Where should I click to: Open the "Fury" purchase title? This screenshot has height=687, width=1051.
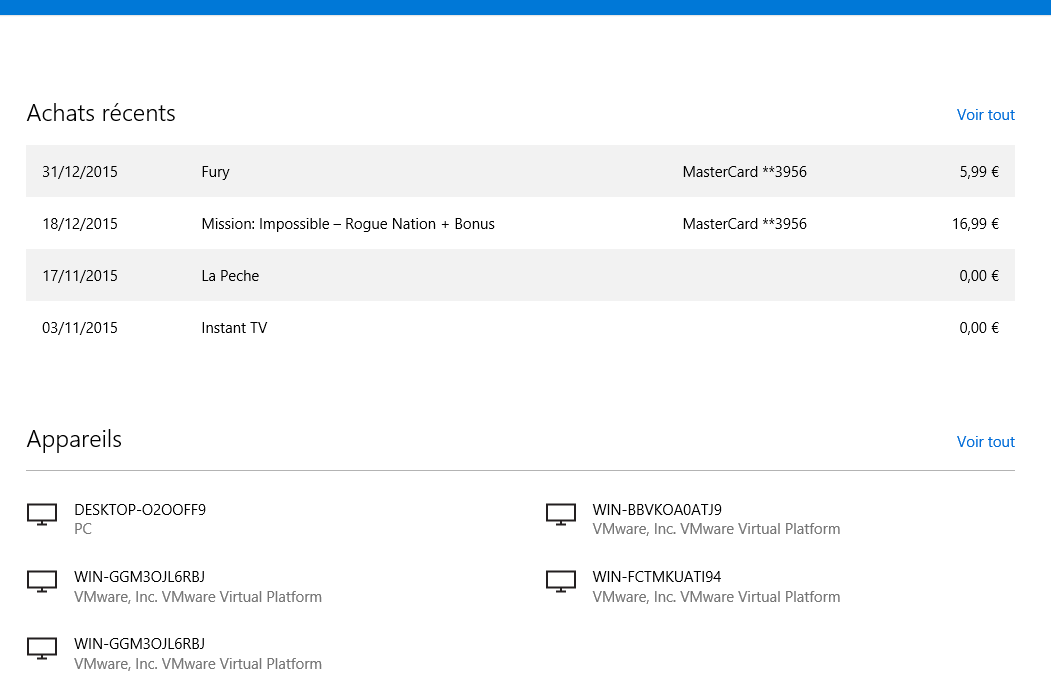tap(215, 172)
